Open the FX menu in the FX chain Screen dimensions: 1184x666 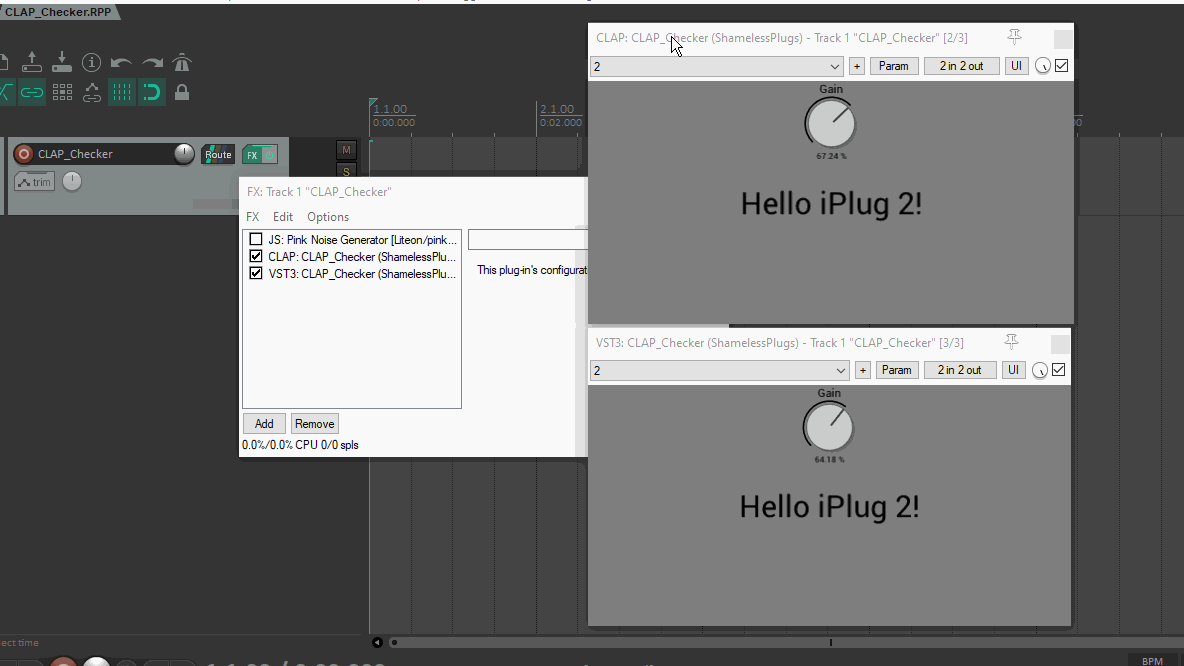253,216
